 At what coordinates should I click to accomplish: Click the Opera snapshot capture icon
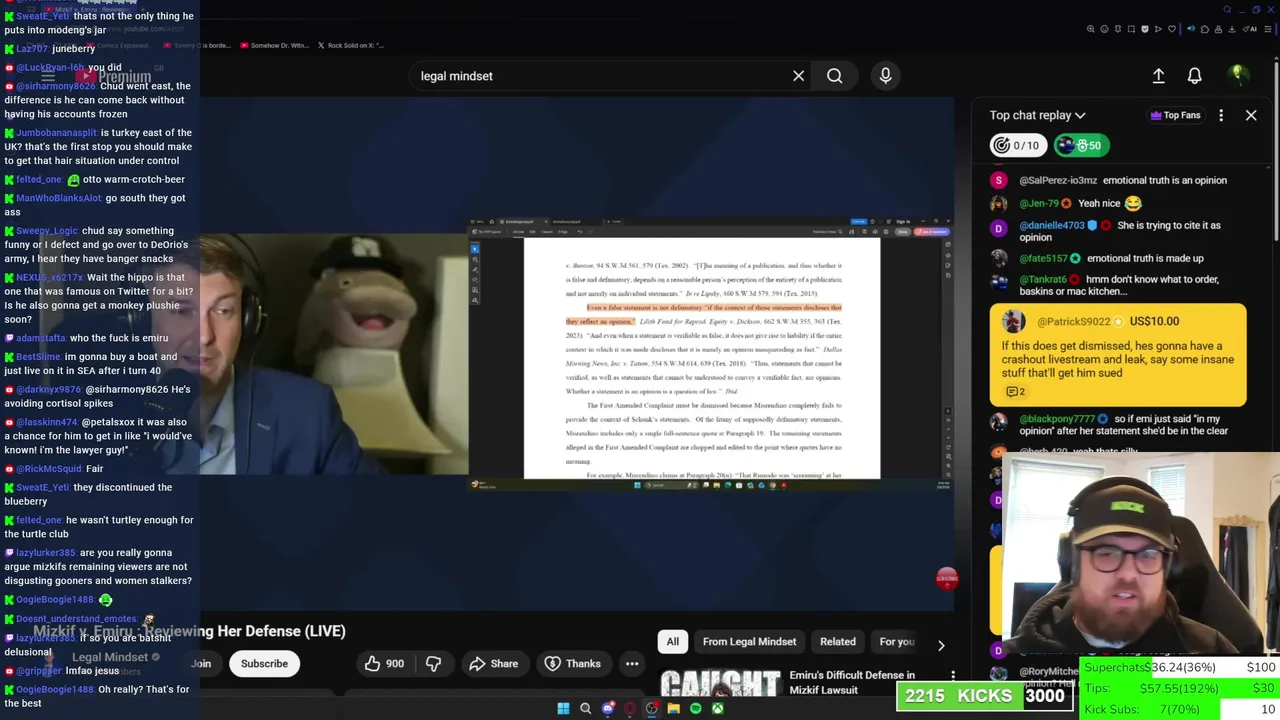click(x=1131, y=29)
